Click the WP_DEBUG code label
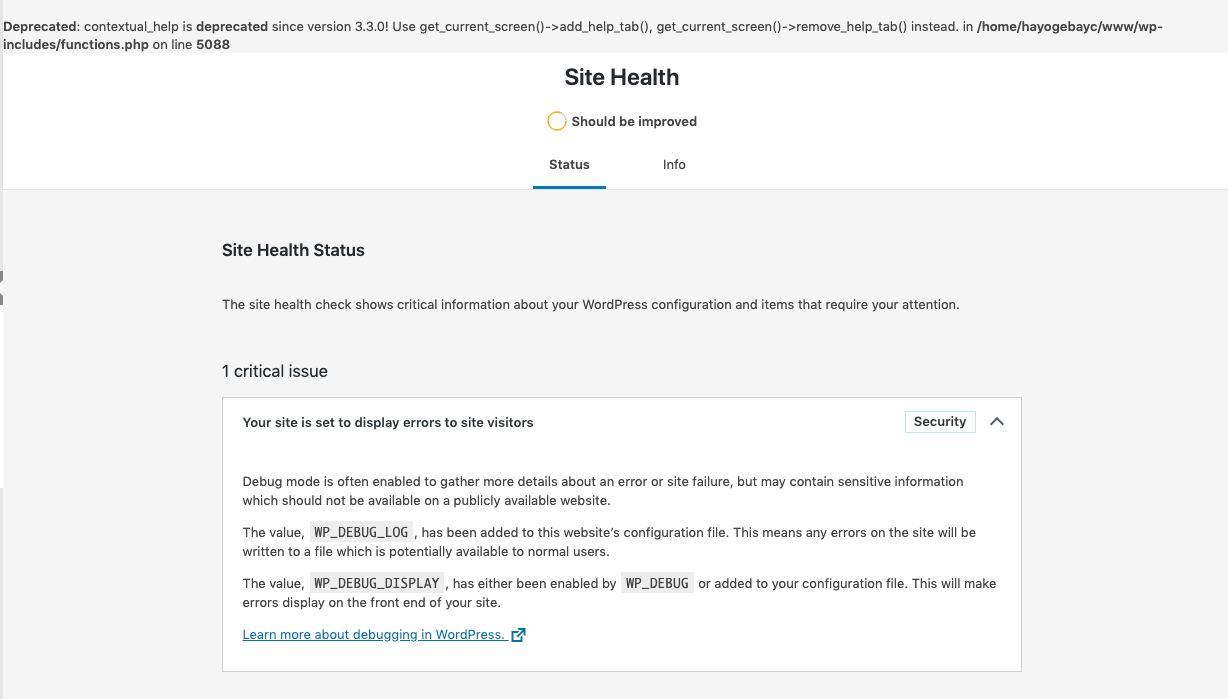The image size is (1228, 699). 657,584
